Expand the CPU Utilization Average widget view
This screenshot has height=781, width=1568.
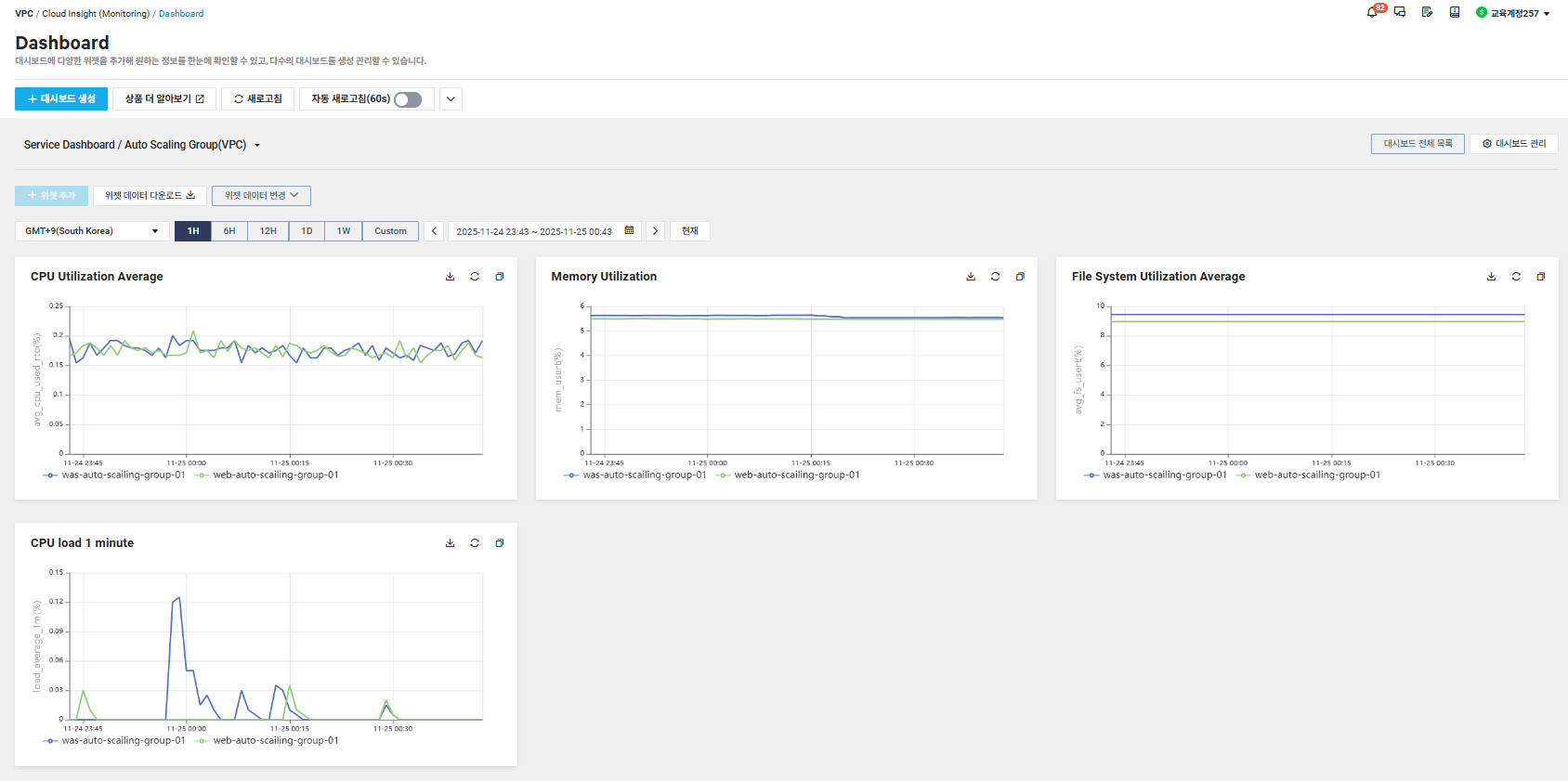click(500, 277)
